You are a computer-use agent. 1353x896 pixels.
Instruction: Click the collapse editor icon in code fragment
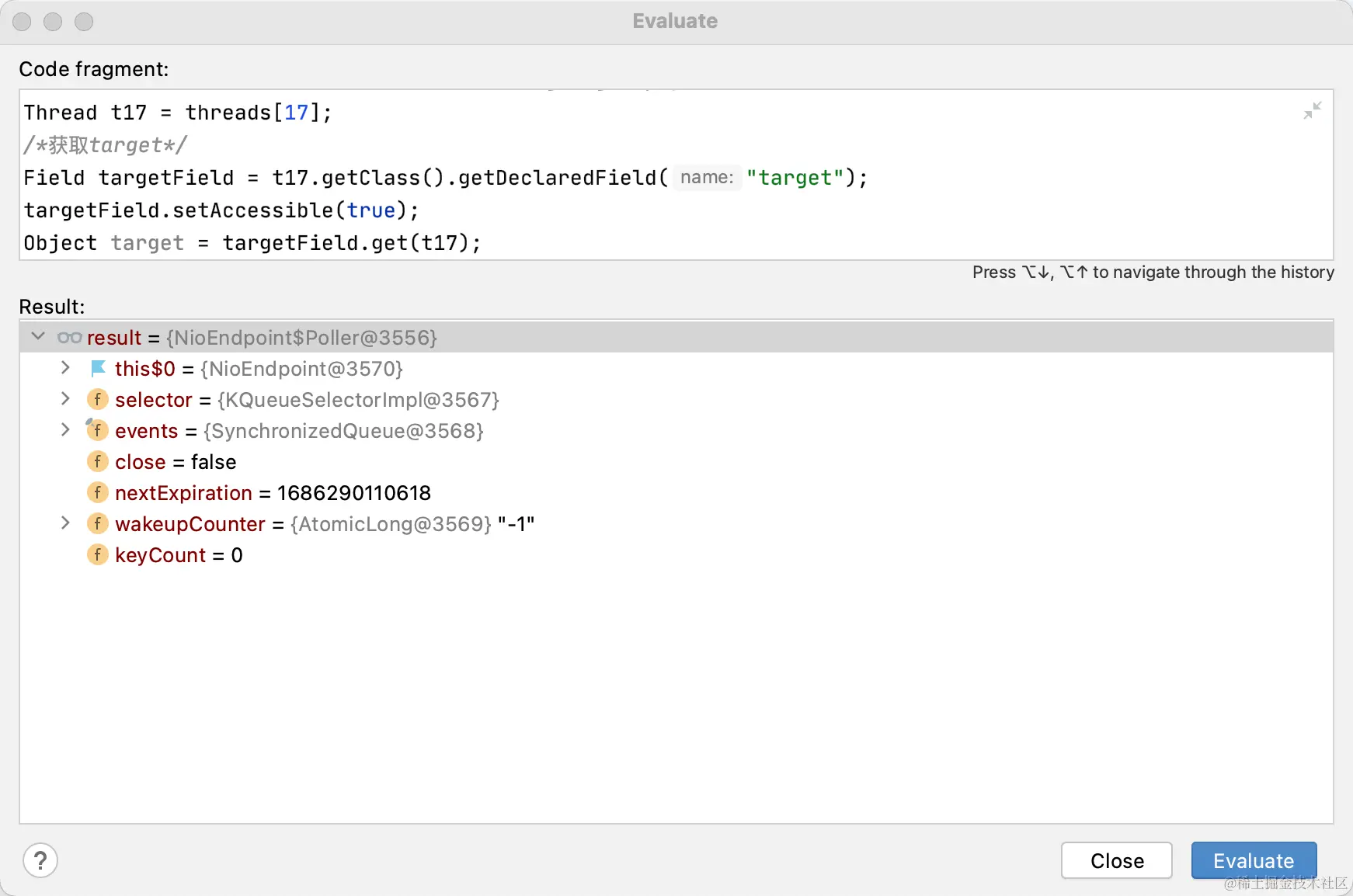click(1313, 111)
